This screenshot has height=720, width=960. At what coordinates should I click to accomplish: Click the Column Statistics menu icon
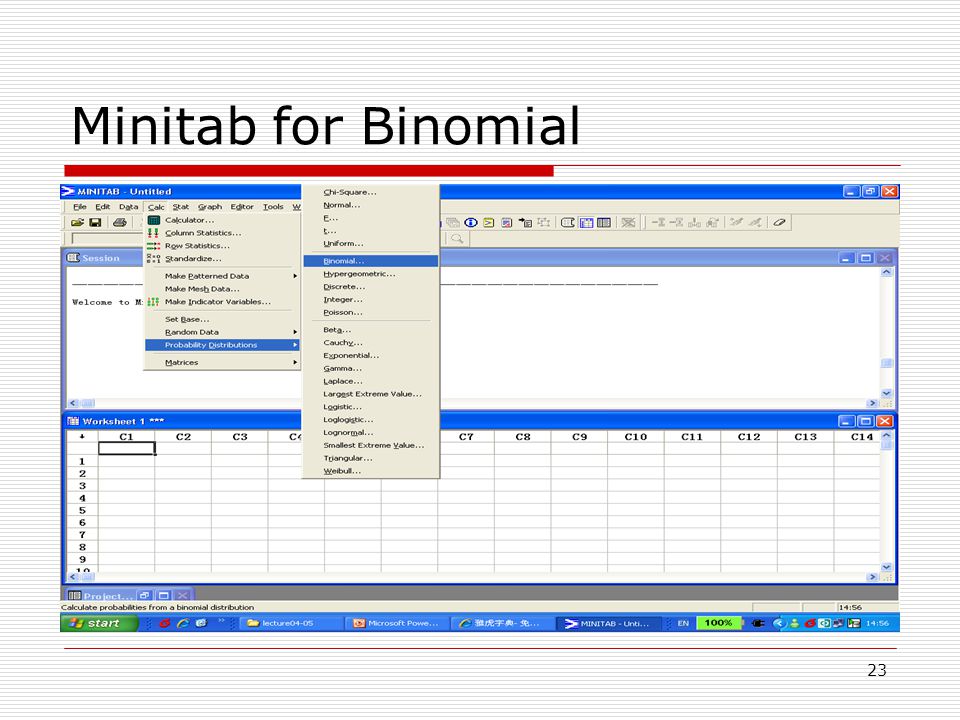point(154,233)
